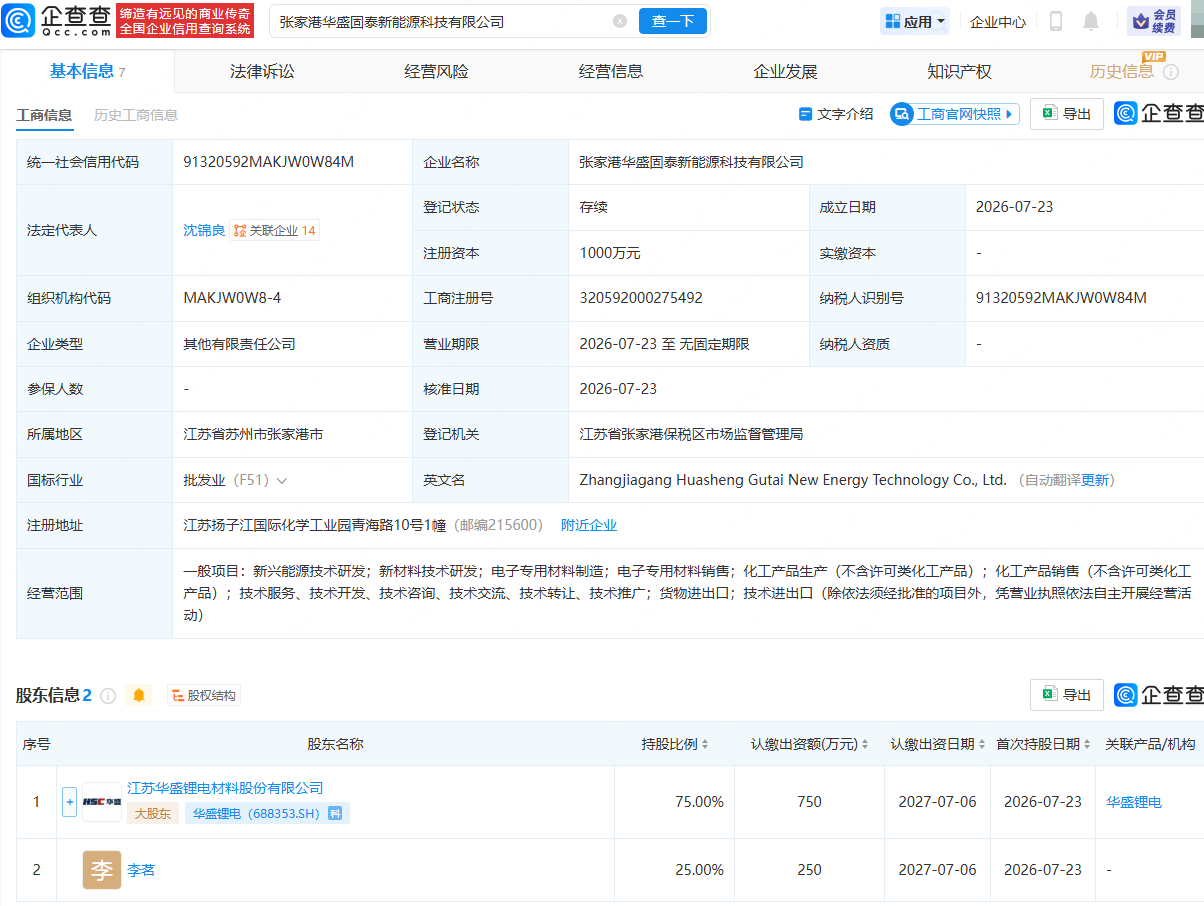Switch to 经营风险 tab
This screenshot has width=1204, height=906.
point(436,71)
